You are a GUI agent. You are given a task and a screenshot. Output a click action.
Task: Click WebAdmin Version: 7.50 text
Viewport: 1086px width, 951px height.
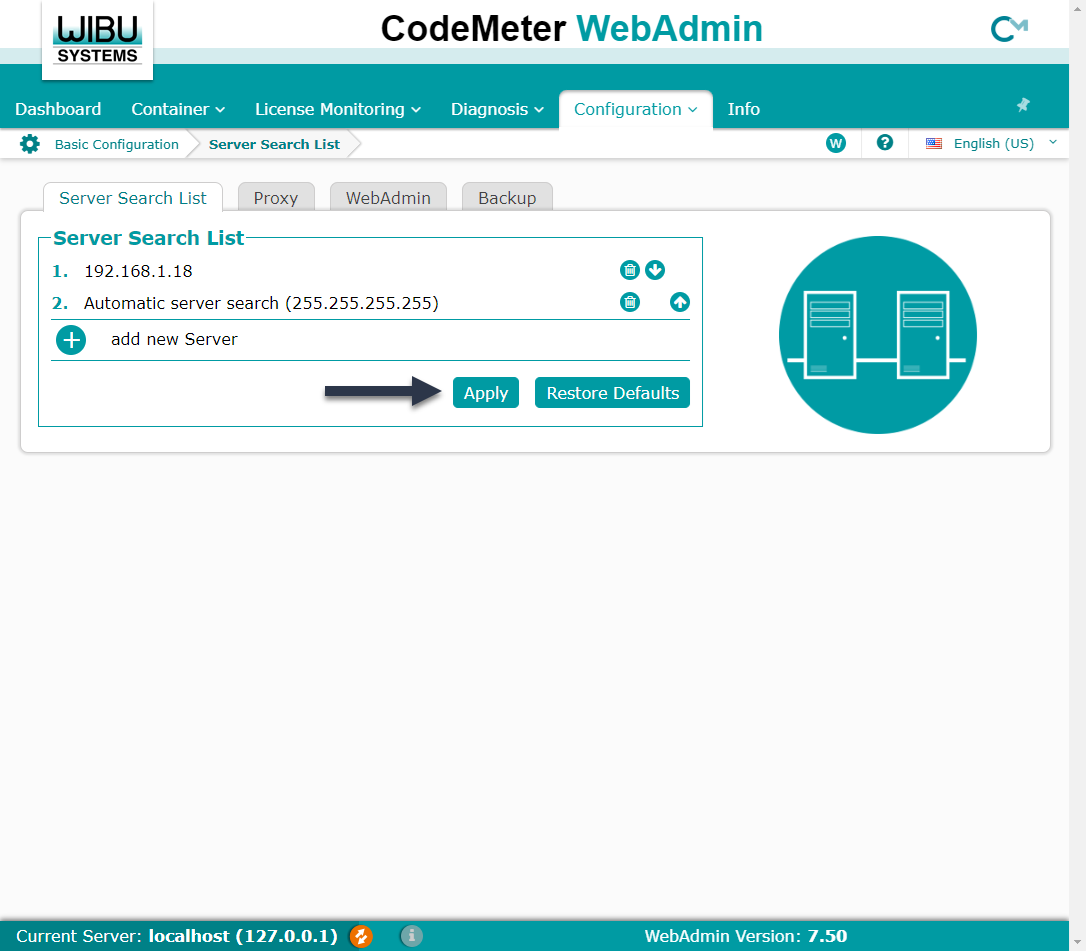tap(745, 936)
